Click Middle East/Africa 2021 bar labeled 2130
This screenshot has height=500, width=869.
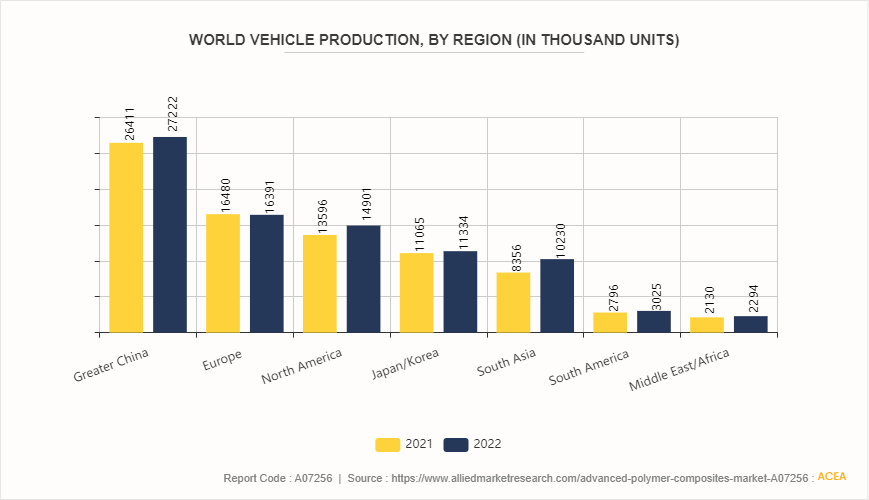pyautogui.click(x=707, y=325)
